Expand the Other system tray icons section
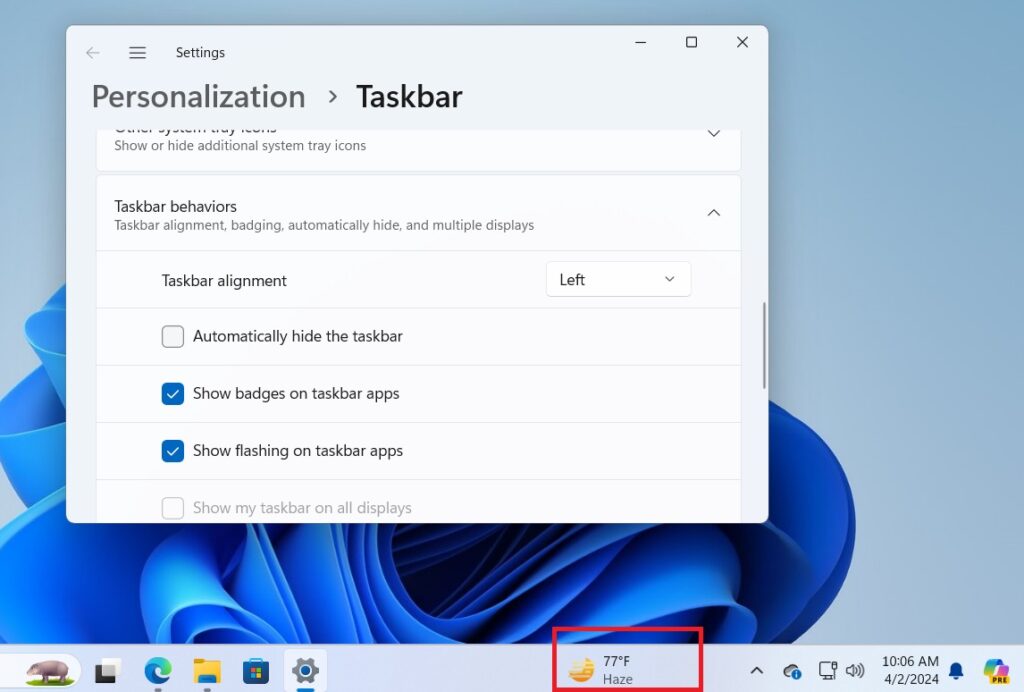 [x=714, y=133]
